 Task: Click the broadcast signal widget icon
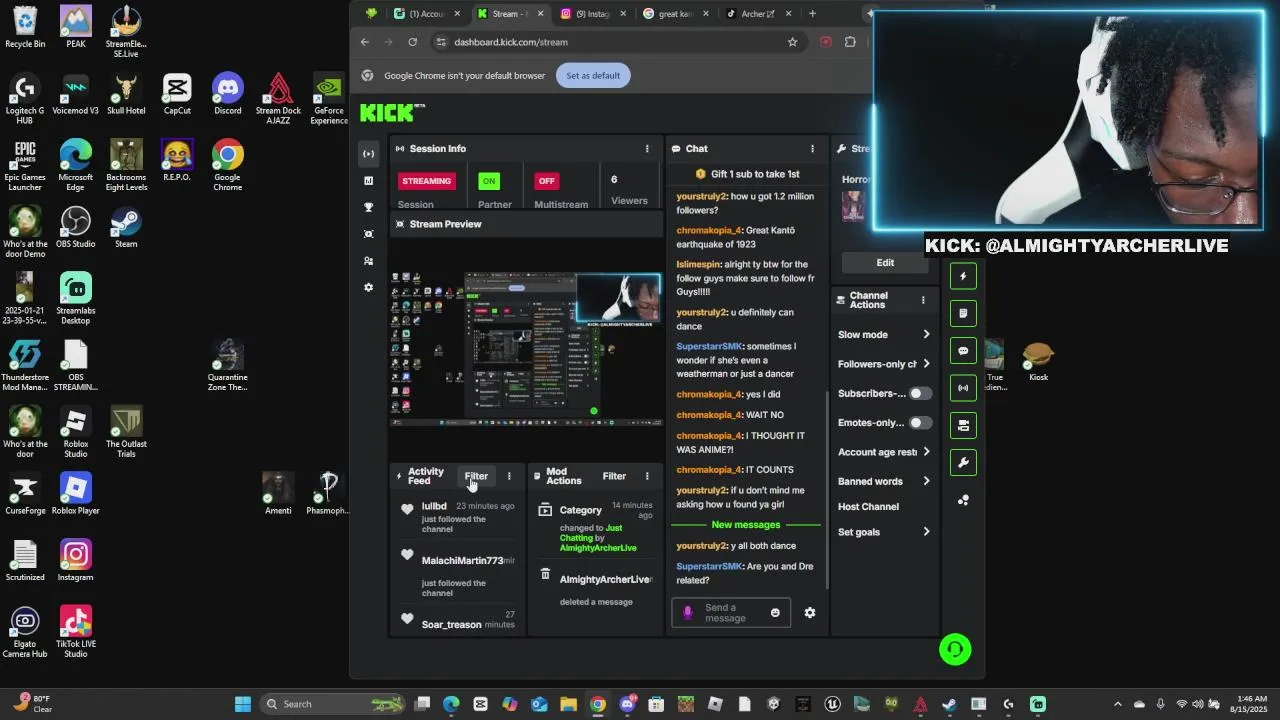tap(963, 388)
